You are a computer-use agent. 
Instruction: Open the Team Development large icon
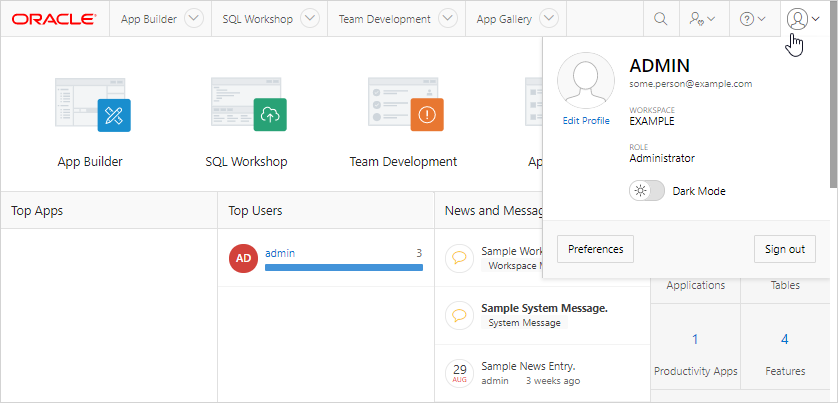[x=406, y=105]
